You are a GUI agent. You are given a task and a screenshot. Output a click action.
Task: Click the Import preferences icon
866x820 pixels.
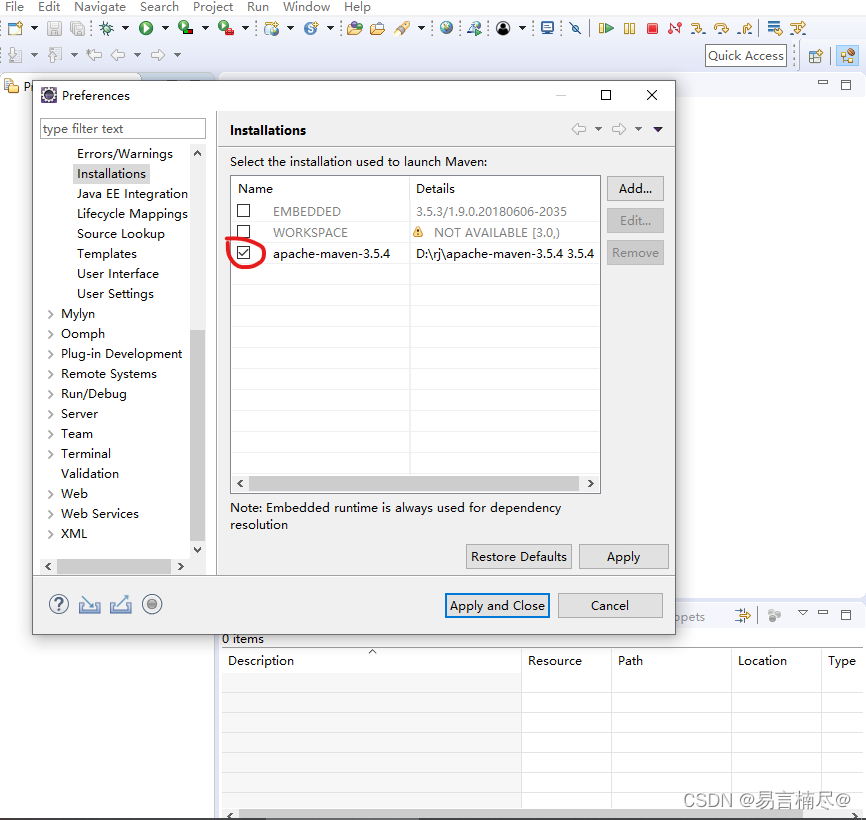point(89,605)
